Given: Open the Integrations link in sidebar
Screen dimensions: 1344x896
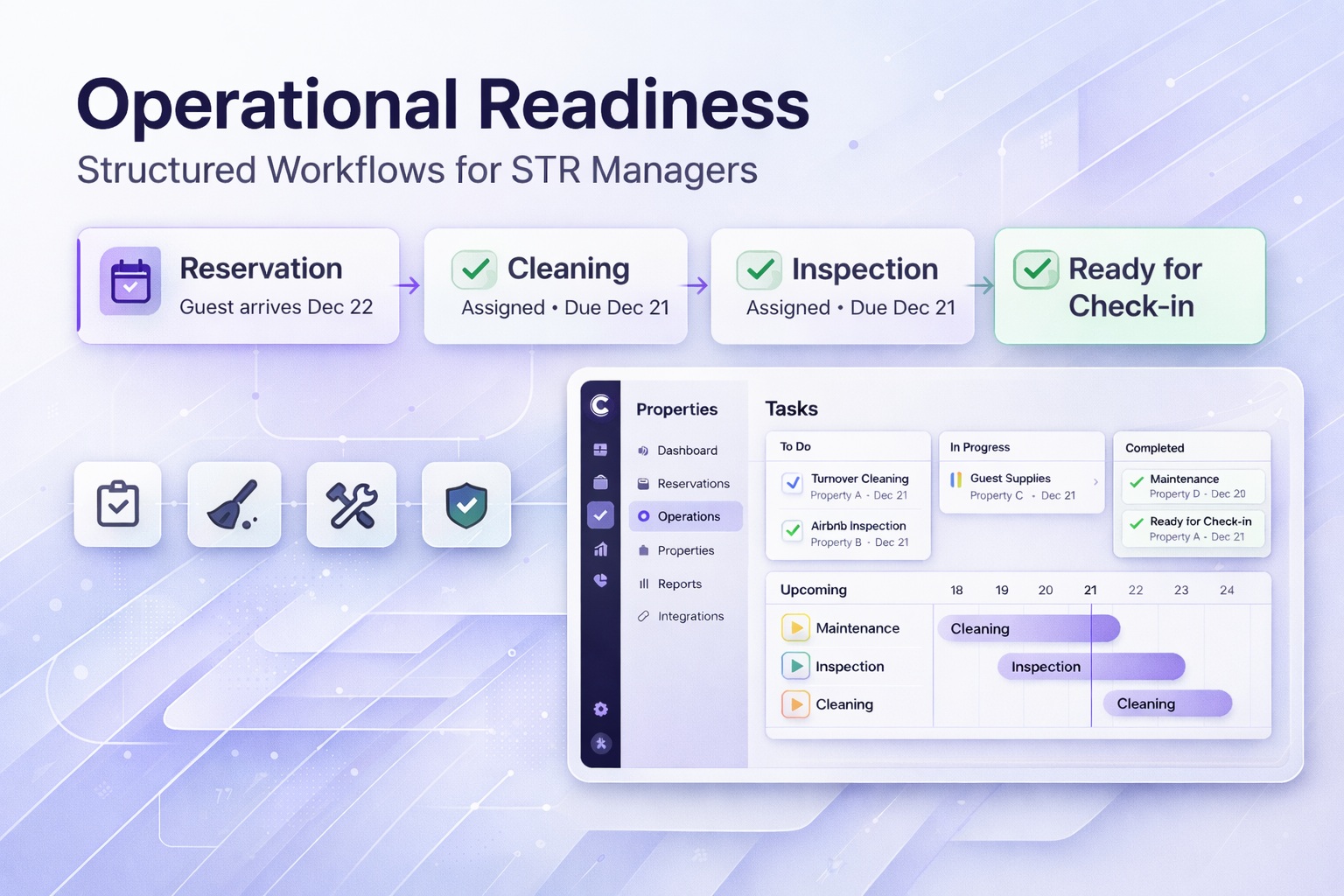Looking at the screenshot, I should coord(689,616).
